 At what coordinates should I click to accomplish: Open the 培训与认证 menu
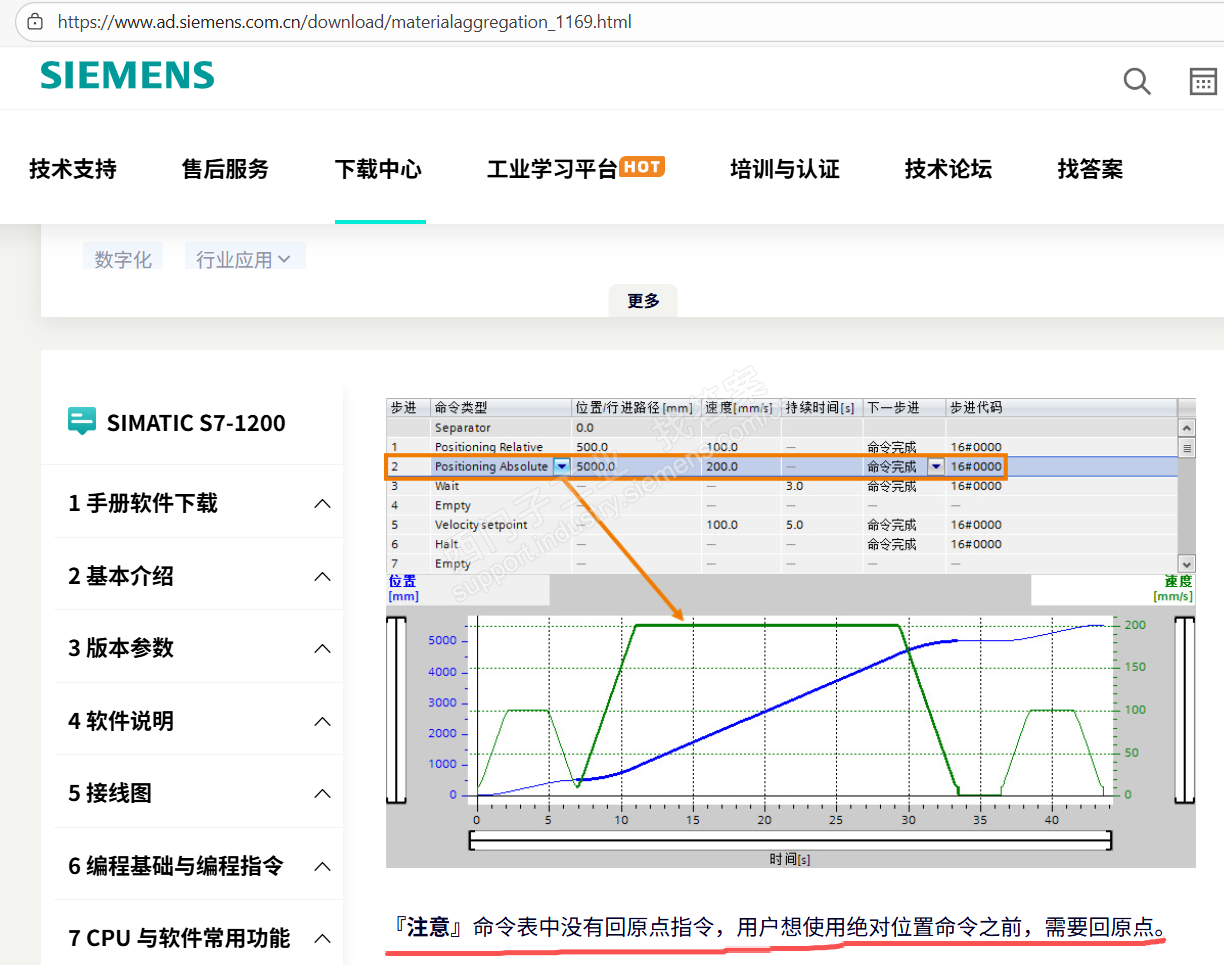(785, 169)
